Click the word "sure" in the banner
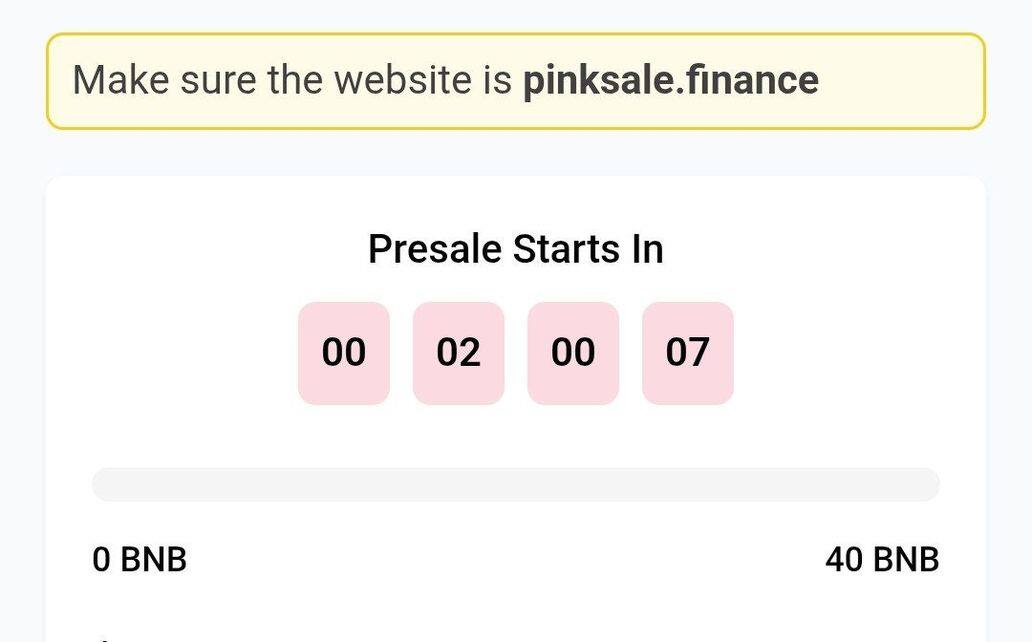This screenshot has width=1032, height=642. pos(218,80)
